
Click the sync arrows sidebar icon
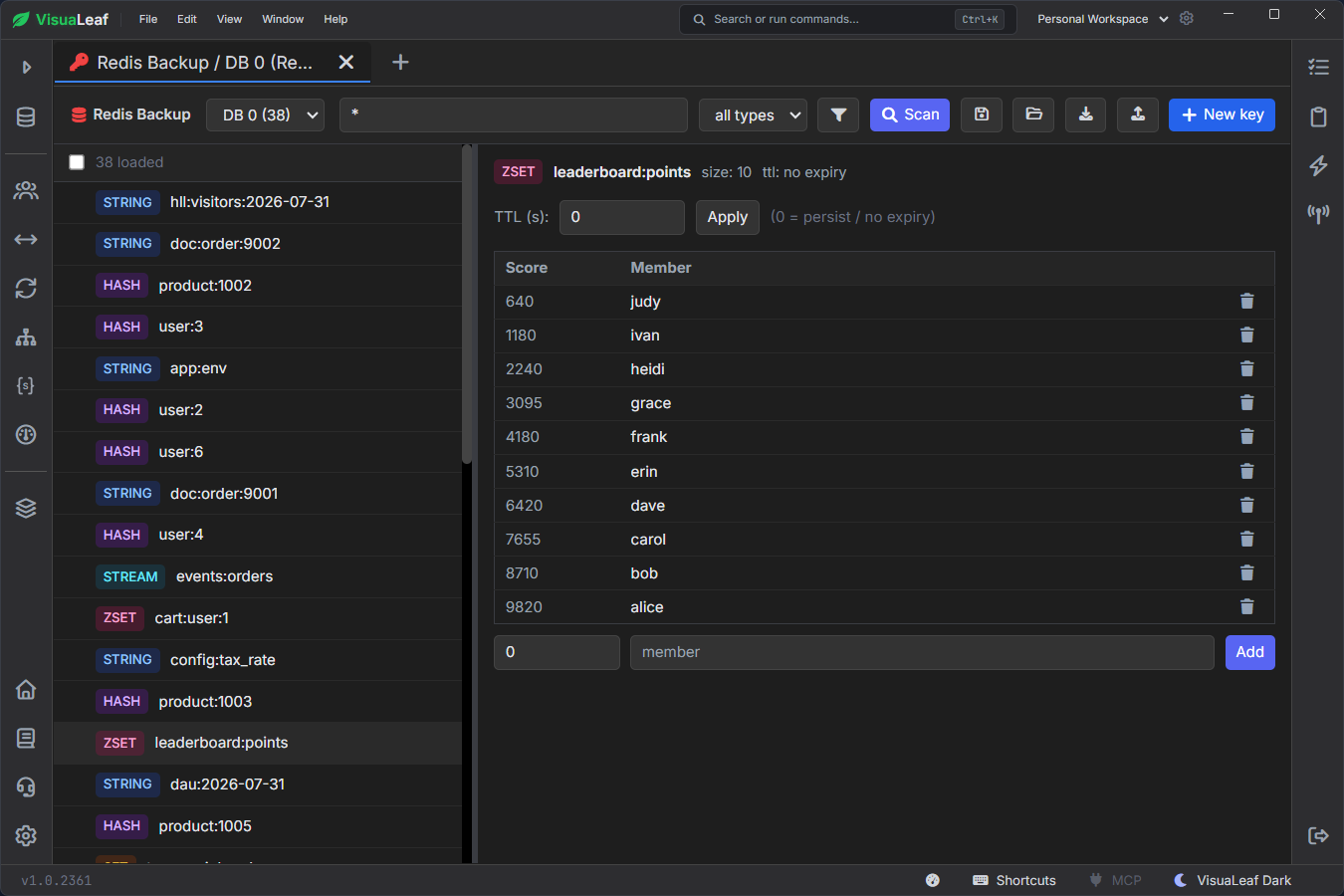[26, 288]
